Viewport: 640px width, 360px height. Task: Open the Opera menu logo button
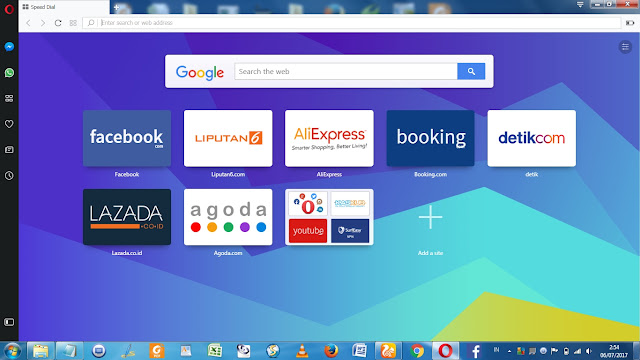(9, 9)
